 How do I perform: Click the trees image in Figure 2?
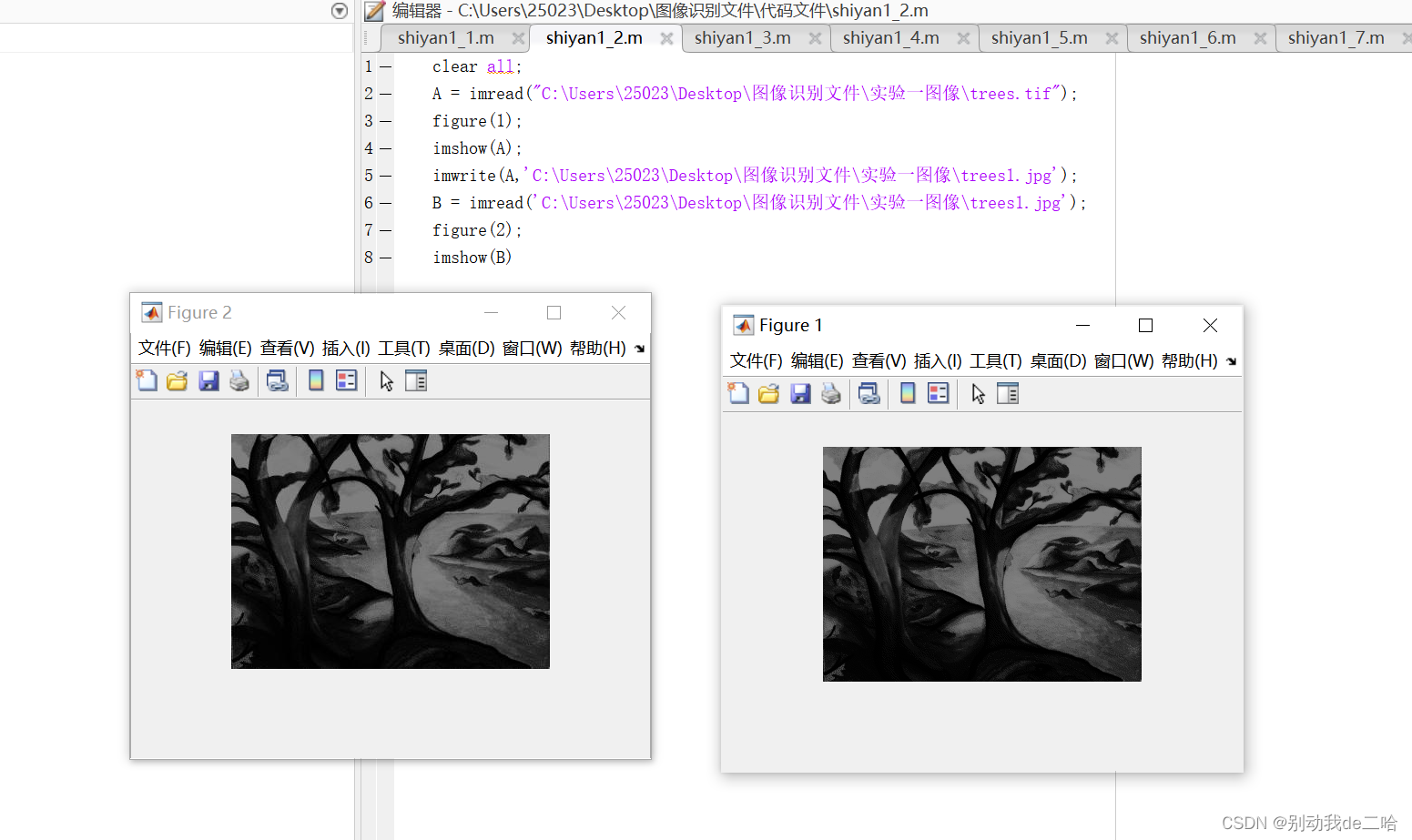[391, 552]
